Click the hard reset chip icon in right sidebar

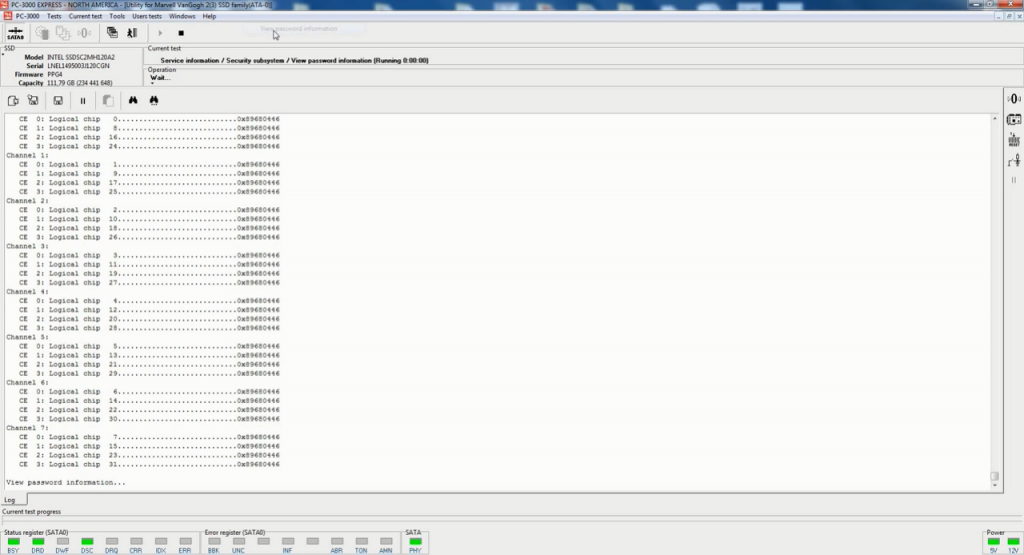tap(1014, 140)
